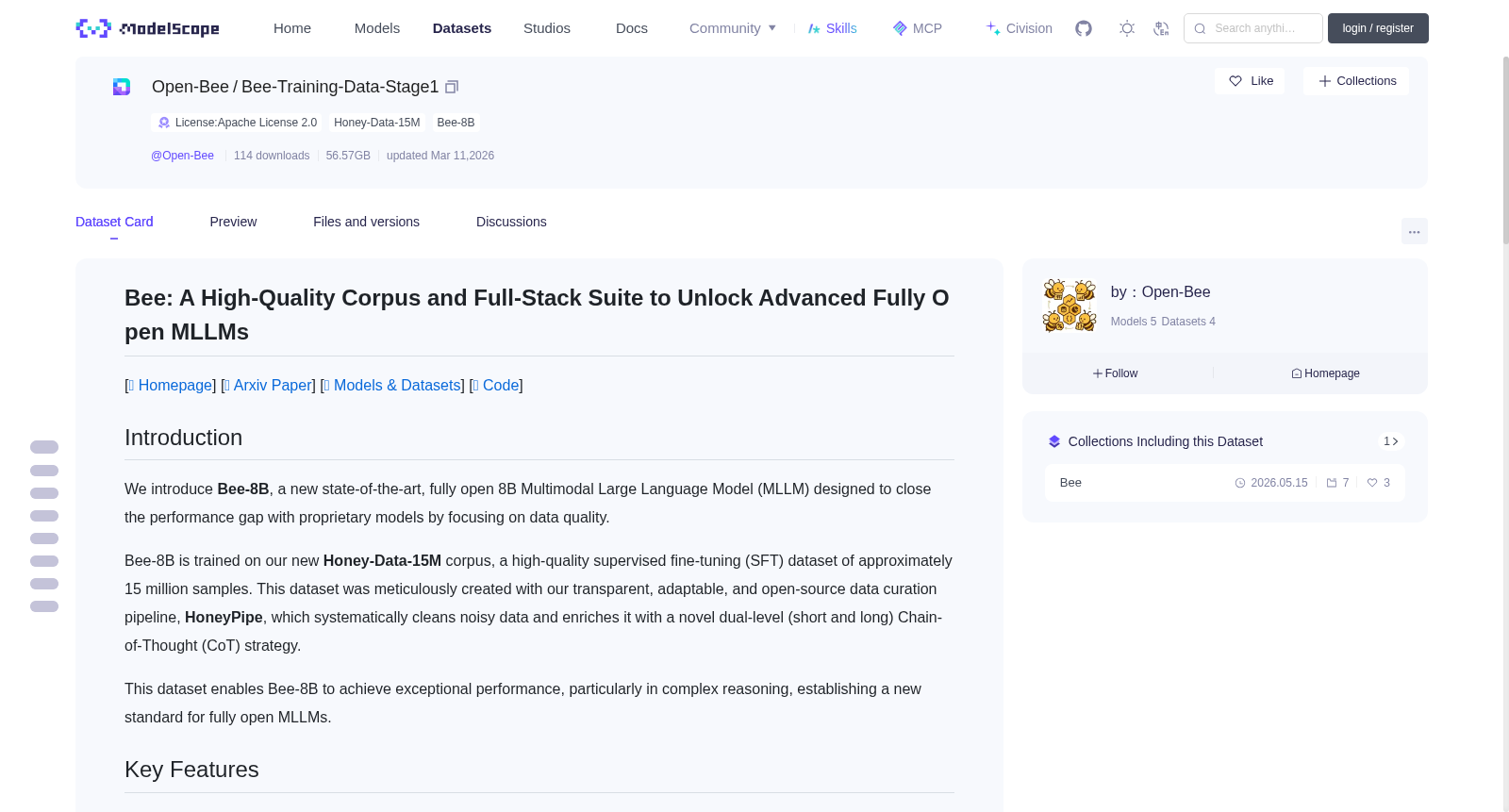1509x812 pixels.
Task: Click 'Models 5' under Open-Bee
Action: (1134, 322)
